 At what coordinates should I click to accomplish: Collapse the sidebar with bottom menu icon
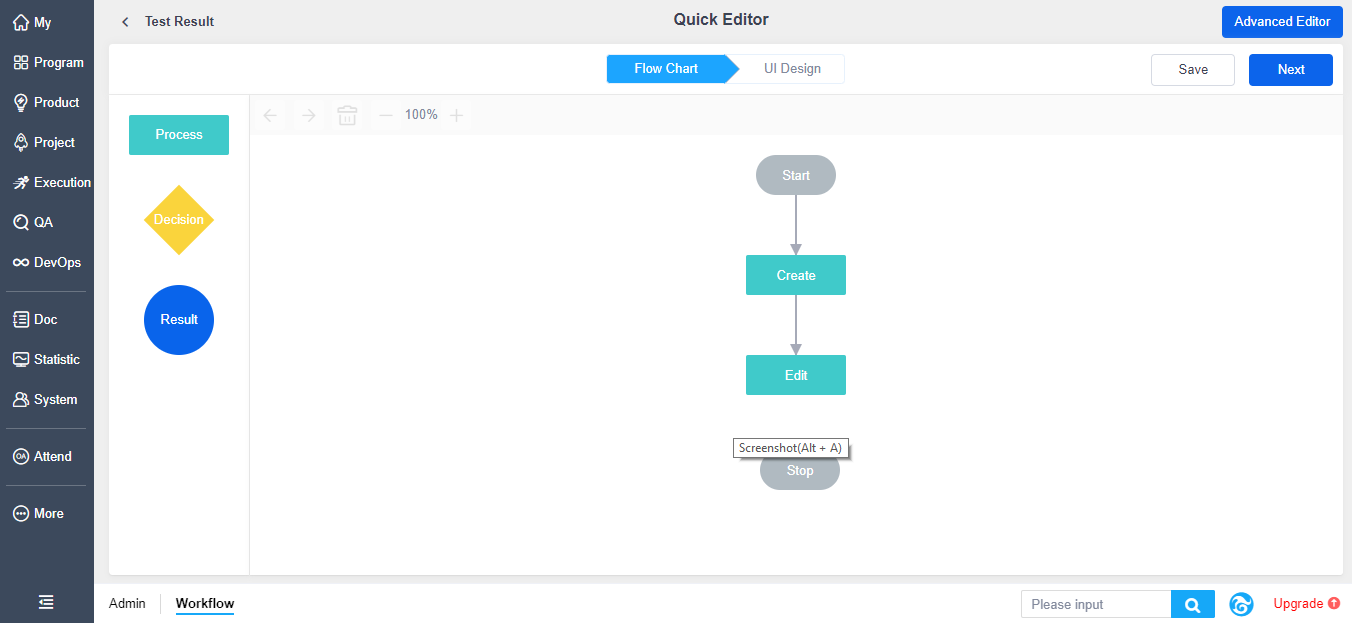tap(46, 602)
